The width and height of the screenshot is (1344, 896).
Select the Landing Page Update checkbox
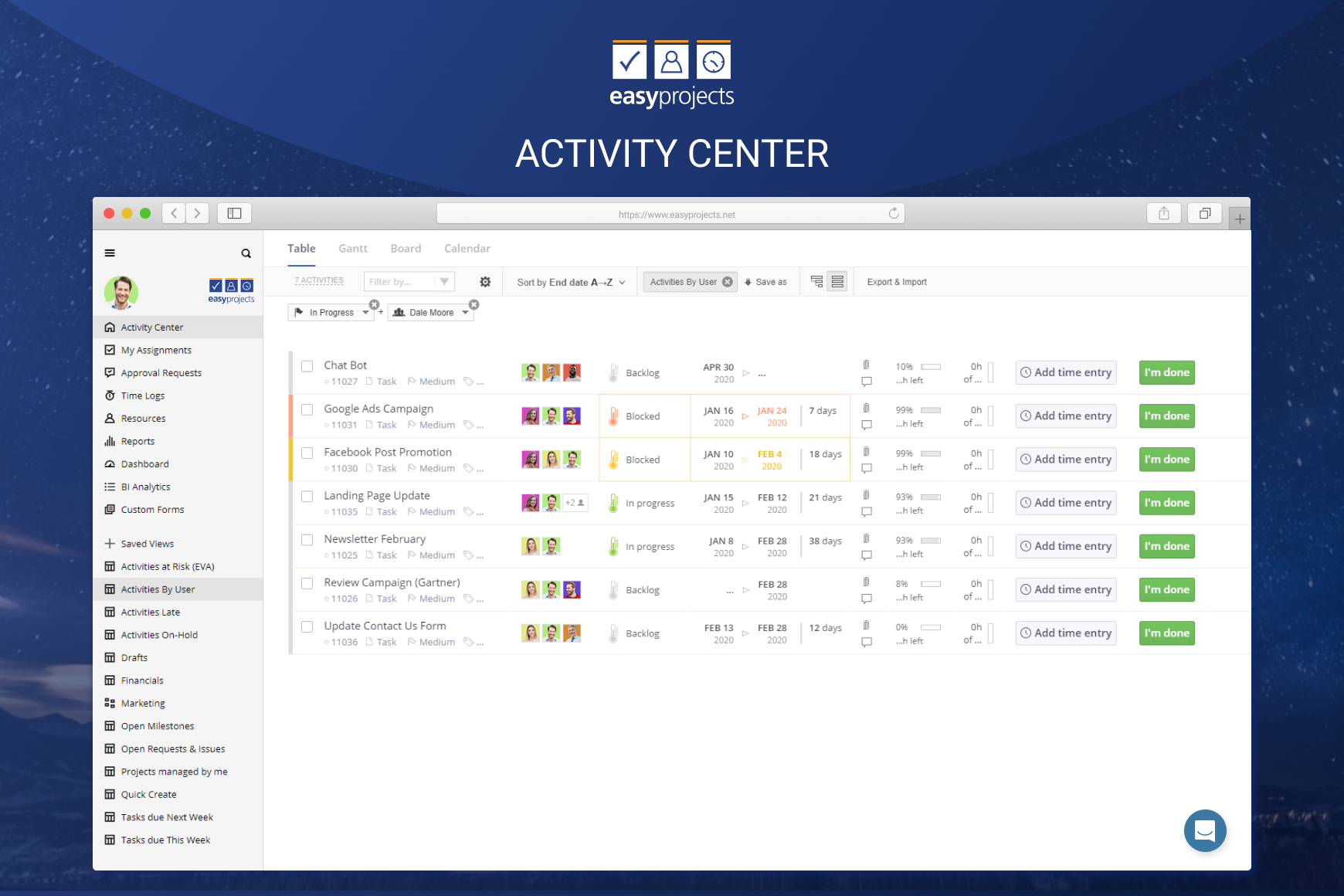point(307,497)
